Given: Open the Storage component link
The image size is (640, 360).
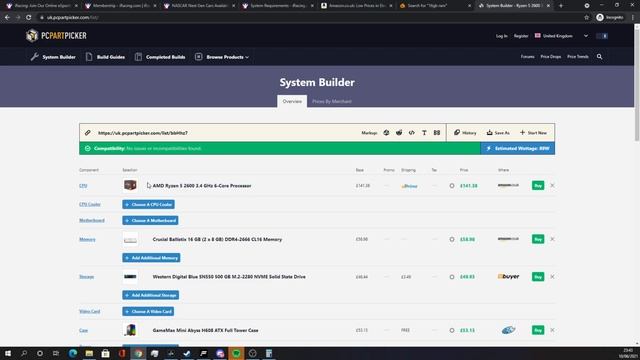Looking at the screenshot, I should click(87, 277).
